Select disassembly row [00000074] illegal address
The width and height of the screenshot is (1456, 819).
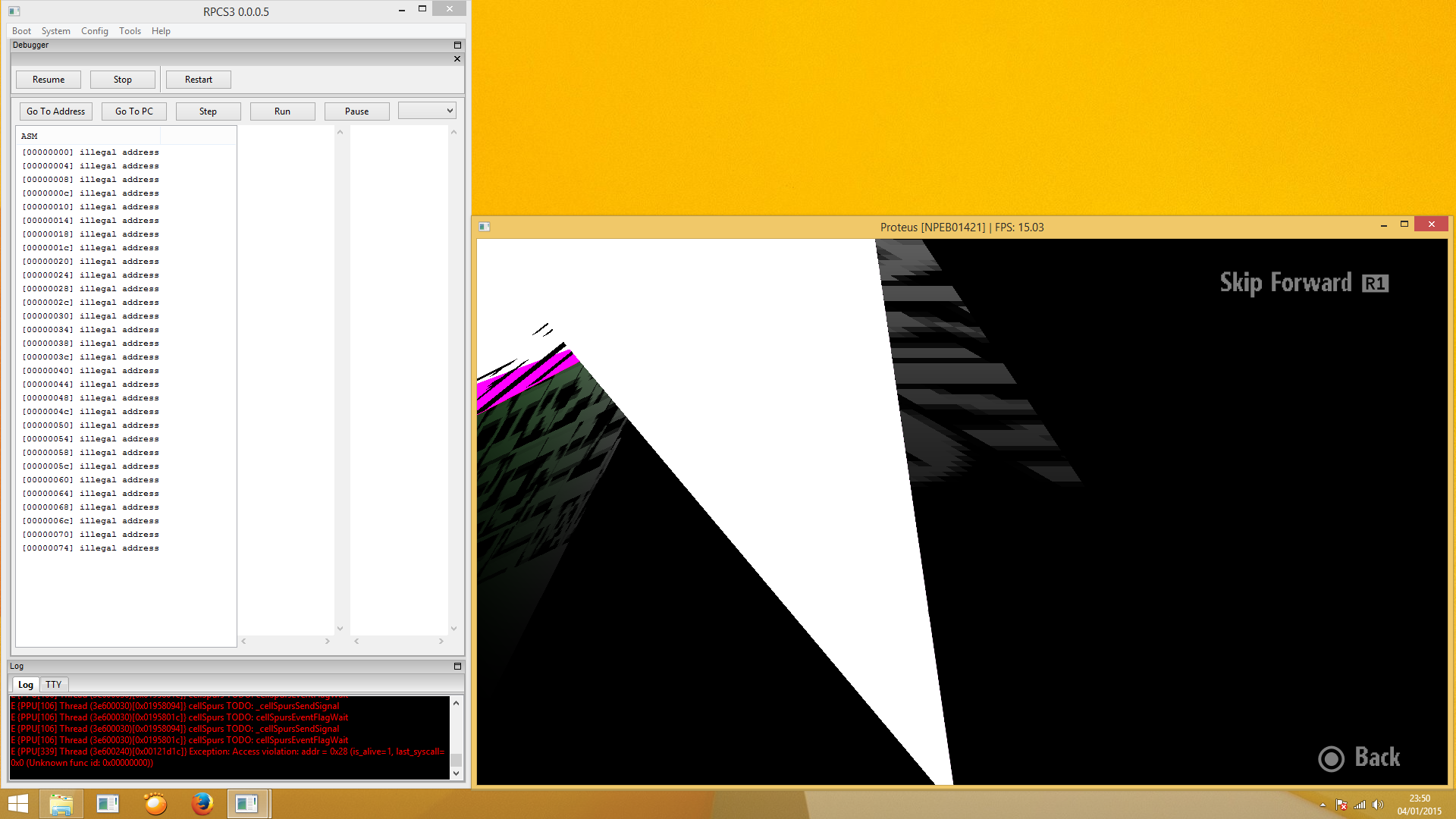[91, 548]
